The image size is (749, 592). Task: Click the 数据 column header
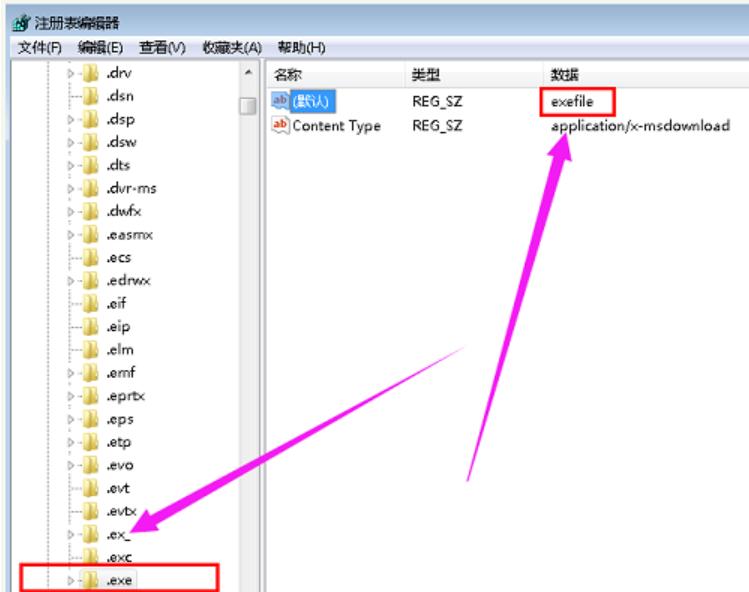565,75
